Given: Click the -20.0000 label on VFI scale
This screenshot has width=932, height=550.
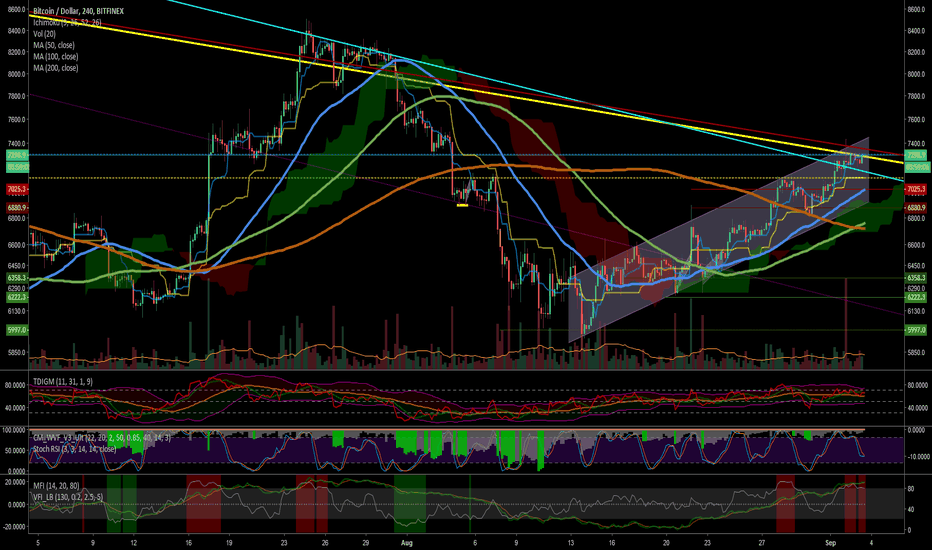Looking at the screenshot, I should click(14, 527).
